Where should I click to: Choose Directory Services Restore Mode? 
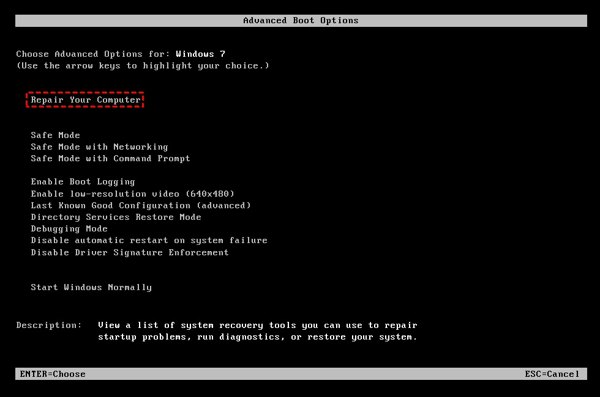click(x=116, y=217)
